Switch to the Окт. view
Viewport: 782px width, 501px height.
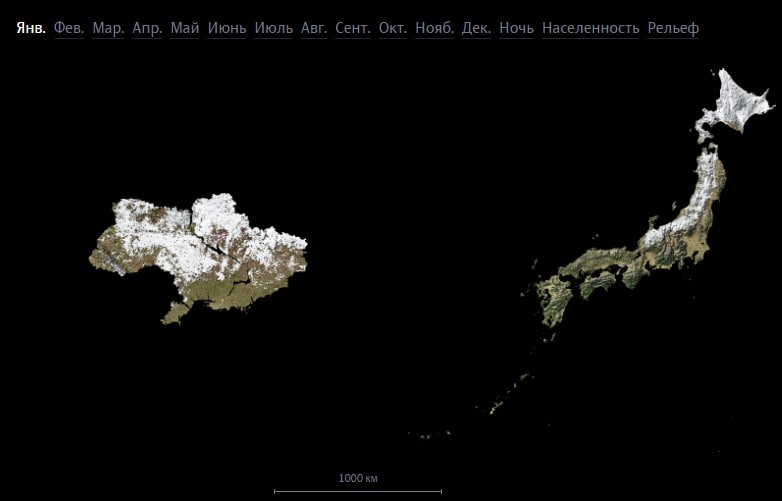(x=392, y=28)
